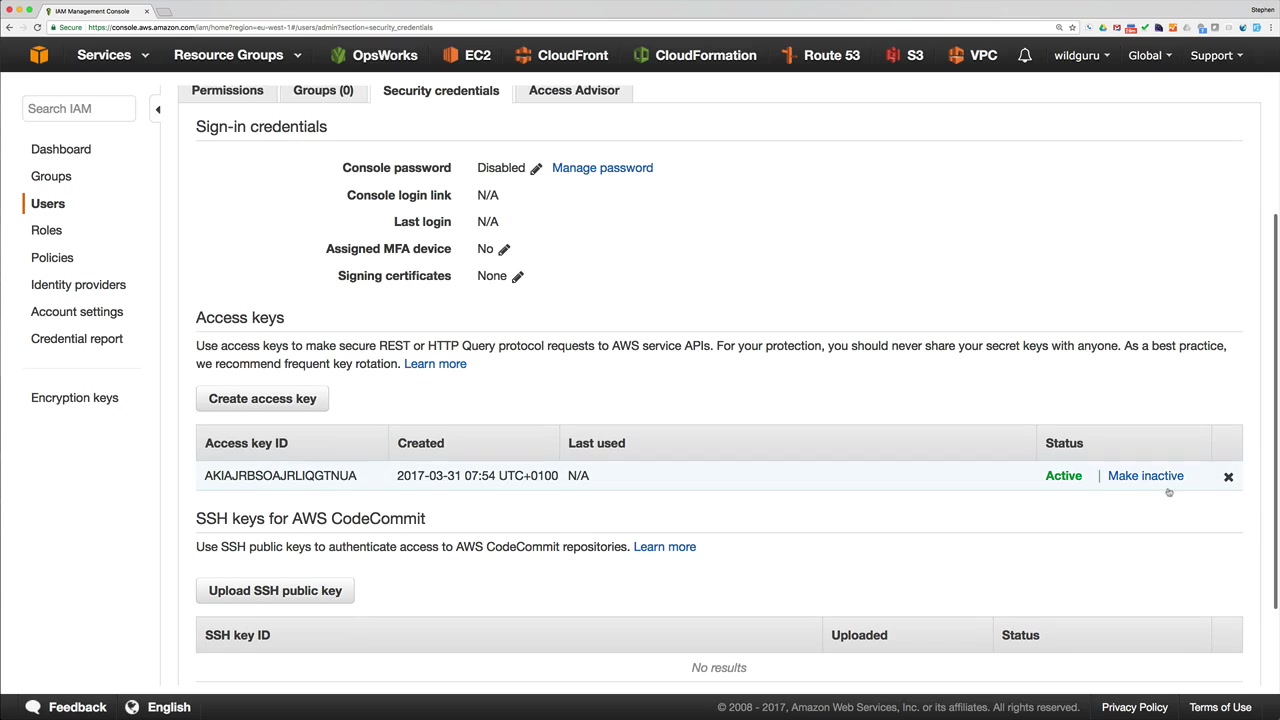Click the Manage password link
The width and height of the screenshot is (1280, 720).
tap(602, 168)
